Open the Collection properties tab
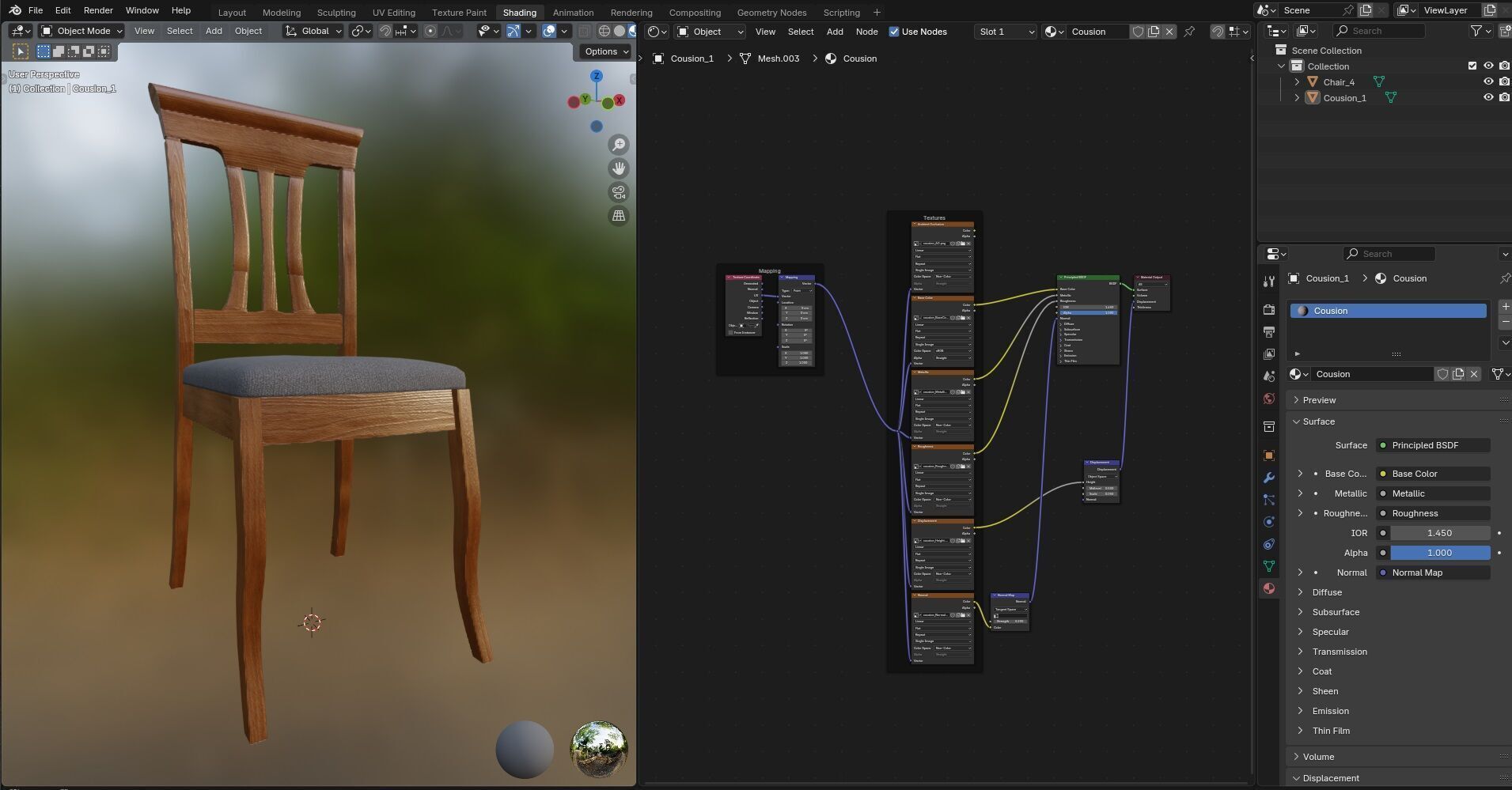Image resolution: width=1512 pixels, height=790 pixels. (x=1269, y=427)
